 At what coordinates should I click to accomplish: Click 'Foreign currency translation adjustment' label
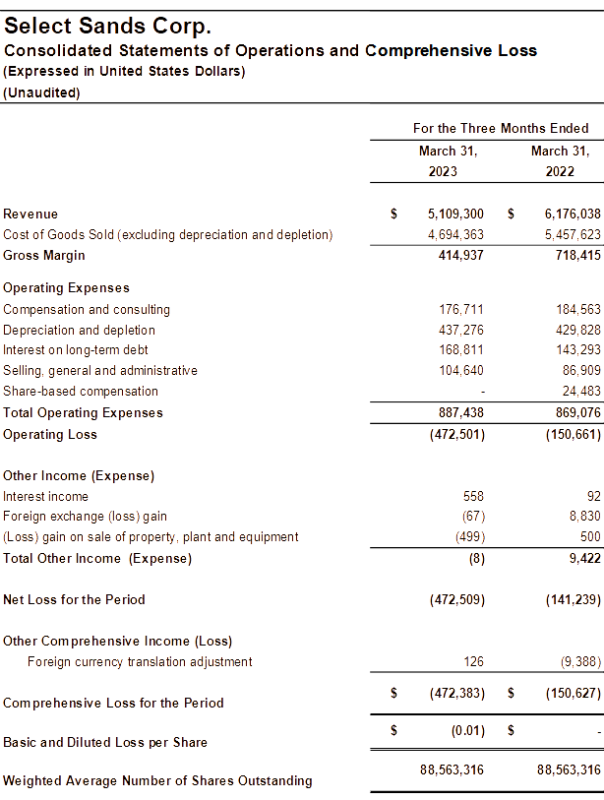tap(140, 662)
